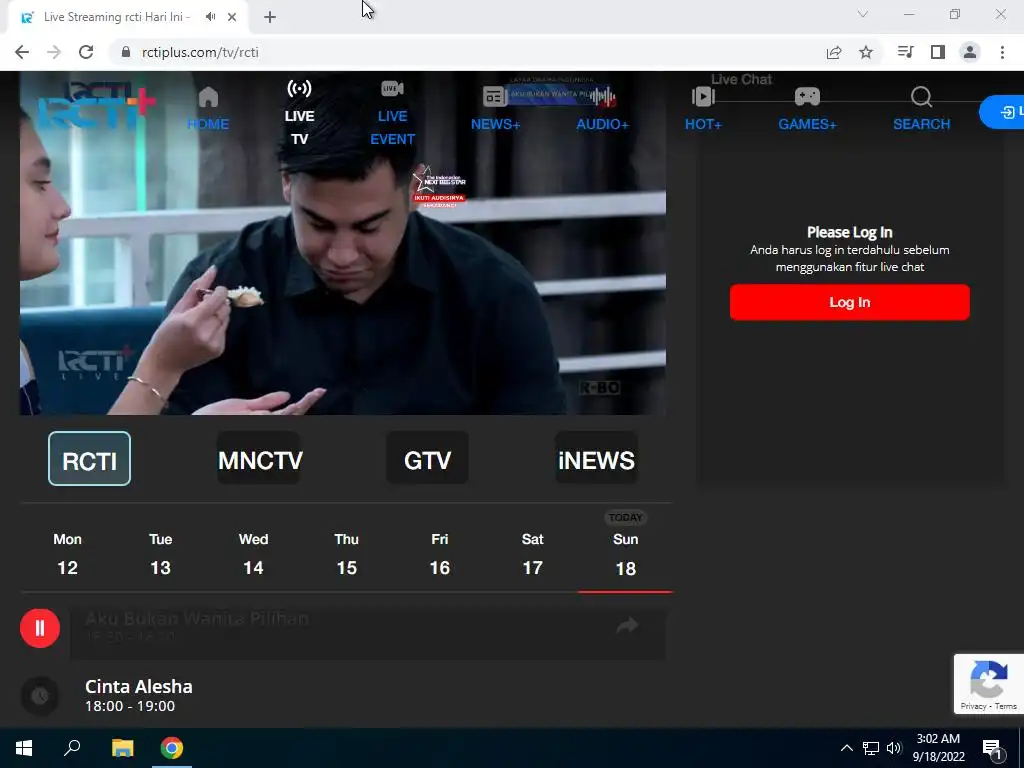Viewport: 1024px width, 768px height.
Task: Share this page icon
Action: point(834,52)
